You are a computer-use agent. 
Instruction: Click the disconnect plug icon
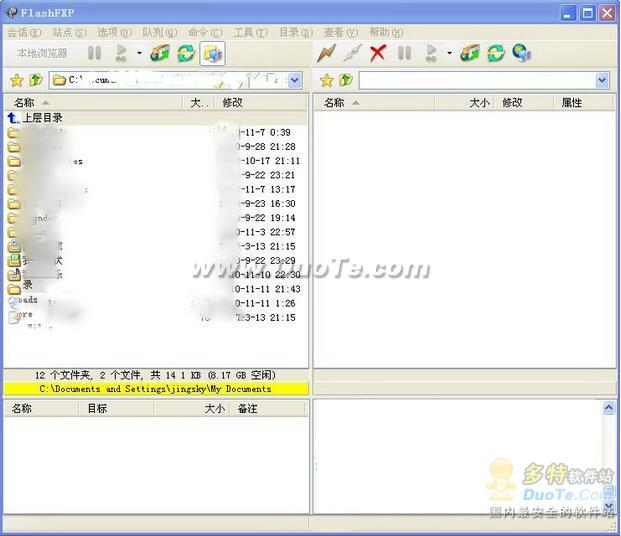352,53
